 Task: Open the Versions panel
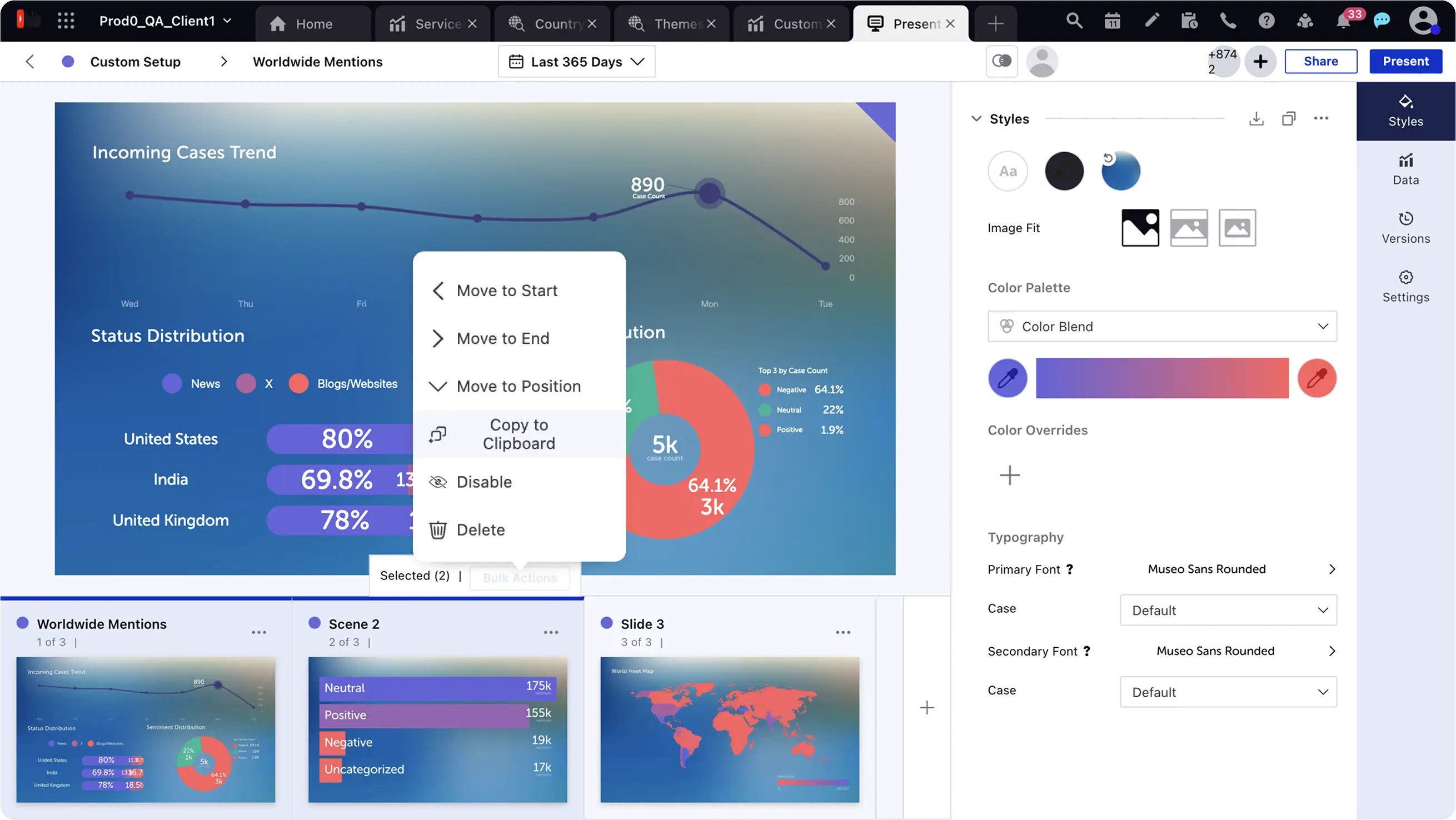pyautogui.click(x=1405, y=227)
